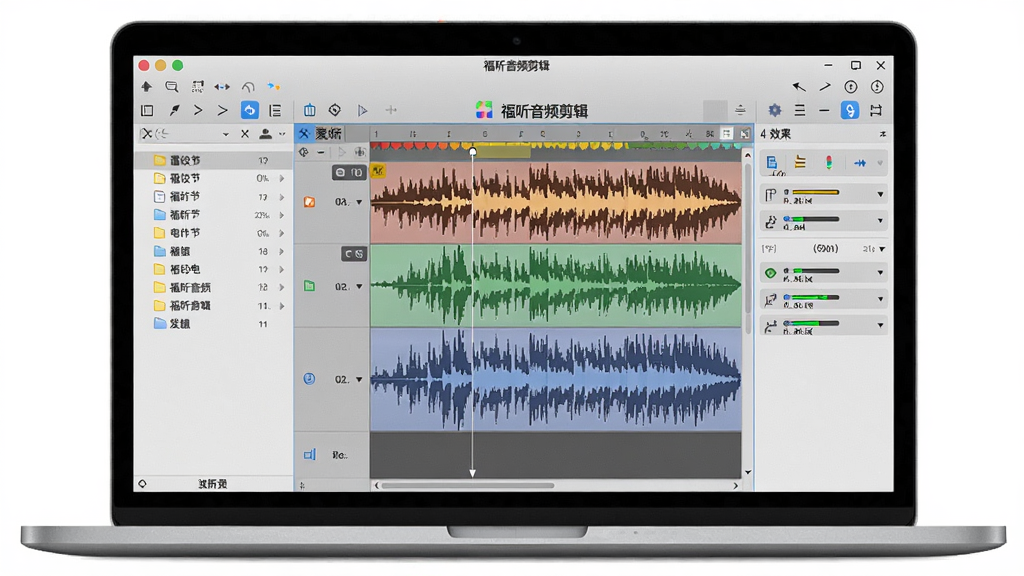This screenshot has width=1024, height=576.
Task: Click the colorful app logo icon
Action: pyautogui.click(x=484, y=110)
